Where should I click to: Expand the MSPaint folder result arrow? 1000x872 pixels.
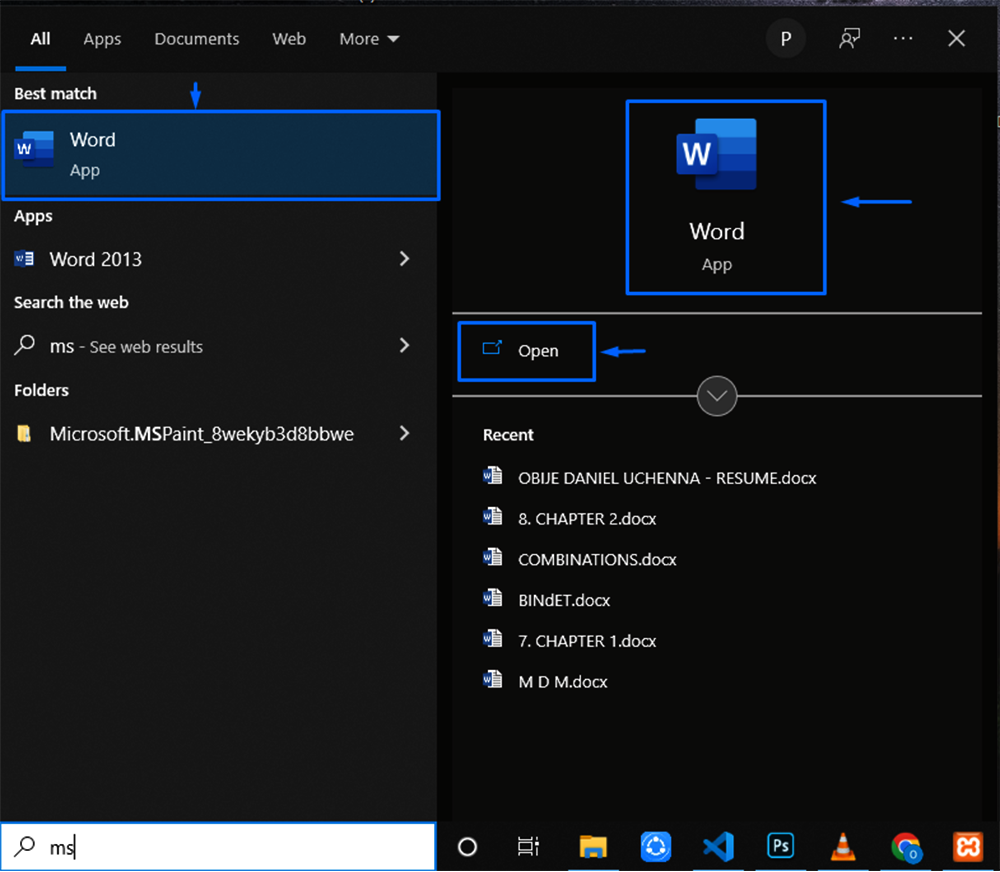click(x=404, y=434)
